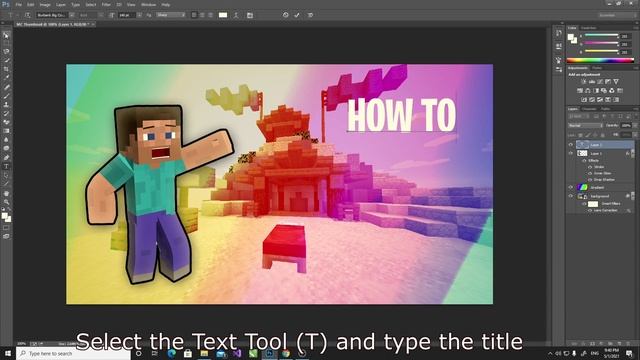Collapse the effects list on Layer 1

(x=633, y=153)
